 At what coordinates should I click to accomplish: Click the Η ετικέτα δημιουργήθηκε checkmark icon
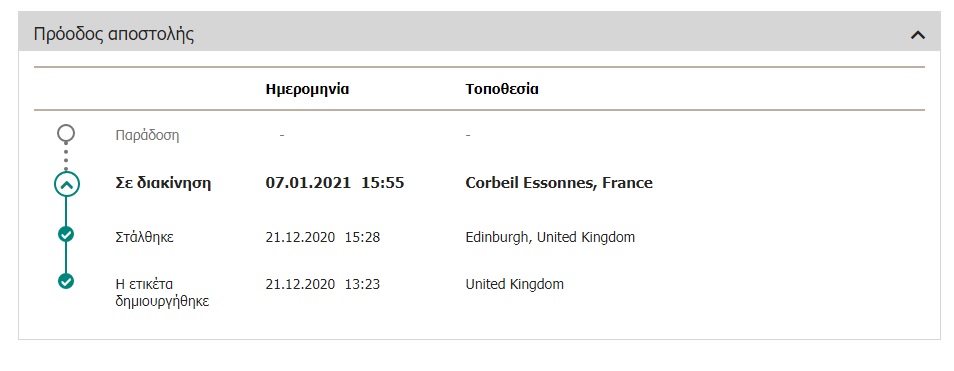[x=66, y=281]
